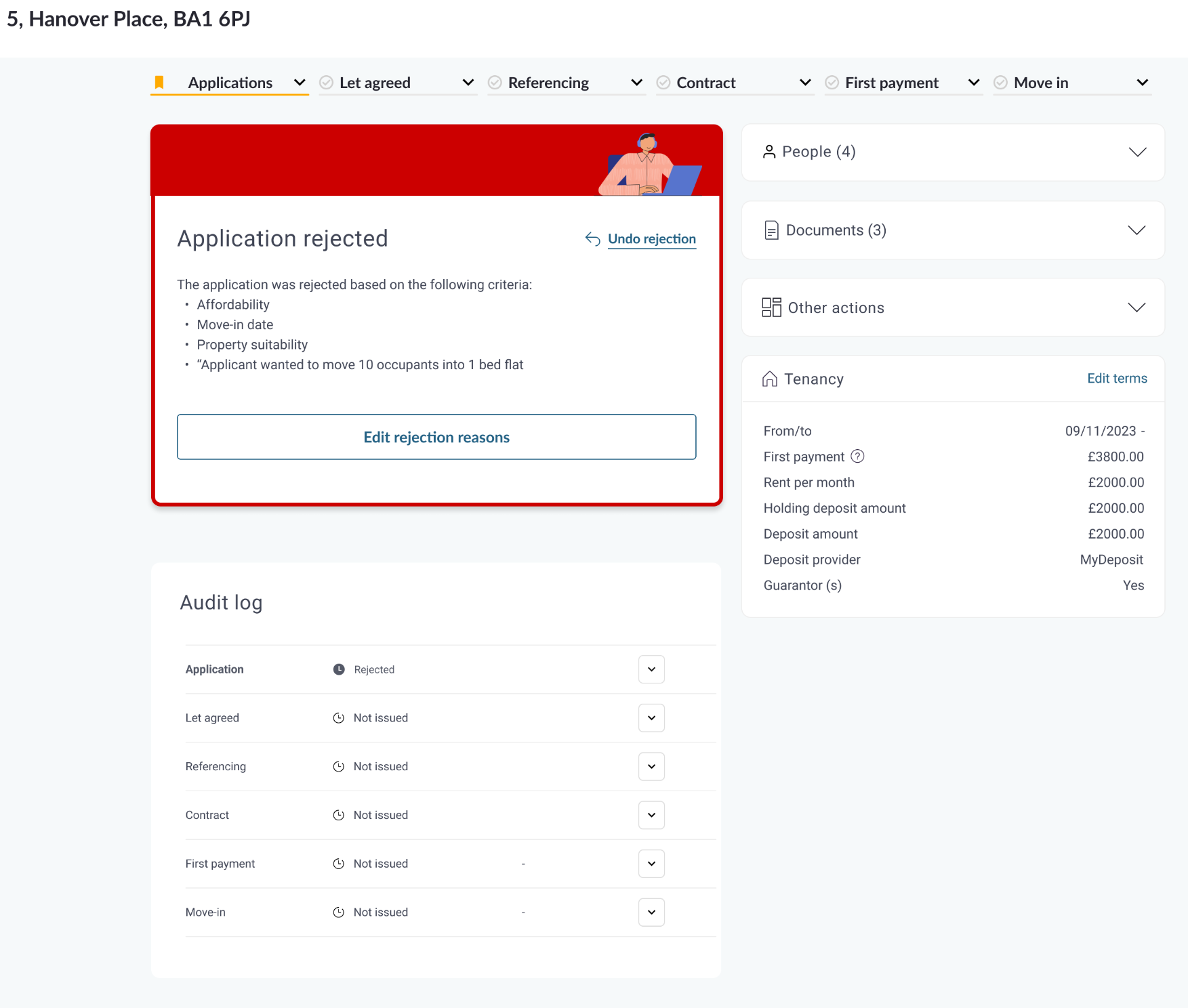Viewport: 1188px width, 1008px height.
Task: Click the check-circle icon next to Referencing
Action: 495,83
